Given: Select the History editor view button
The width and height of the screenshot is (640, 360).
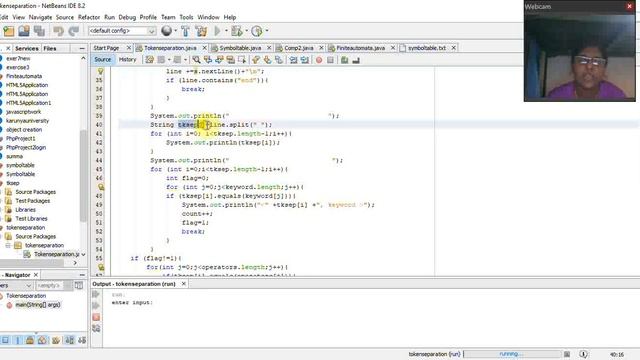Looking at the screenshot, I should tap(127, 60).
